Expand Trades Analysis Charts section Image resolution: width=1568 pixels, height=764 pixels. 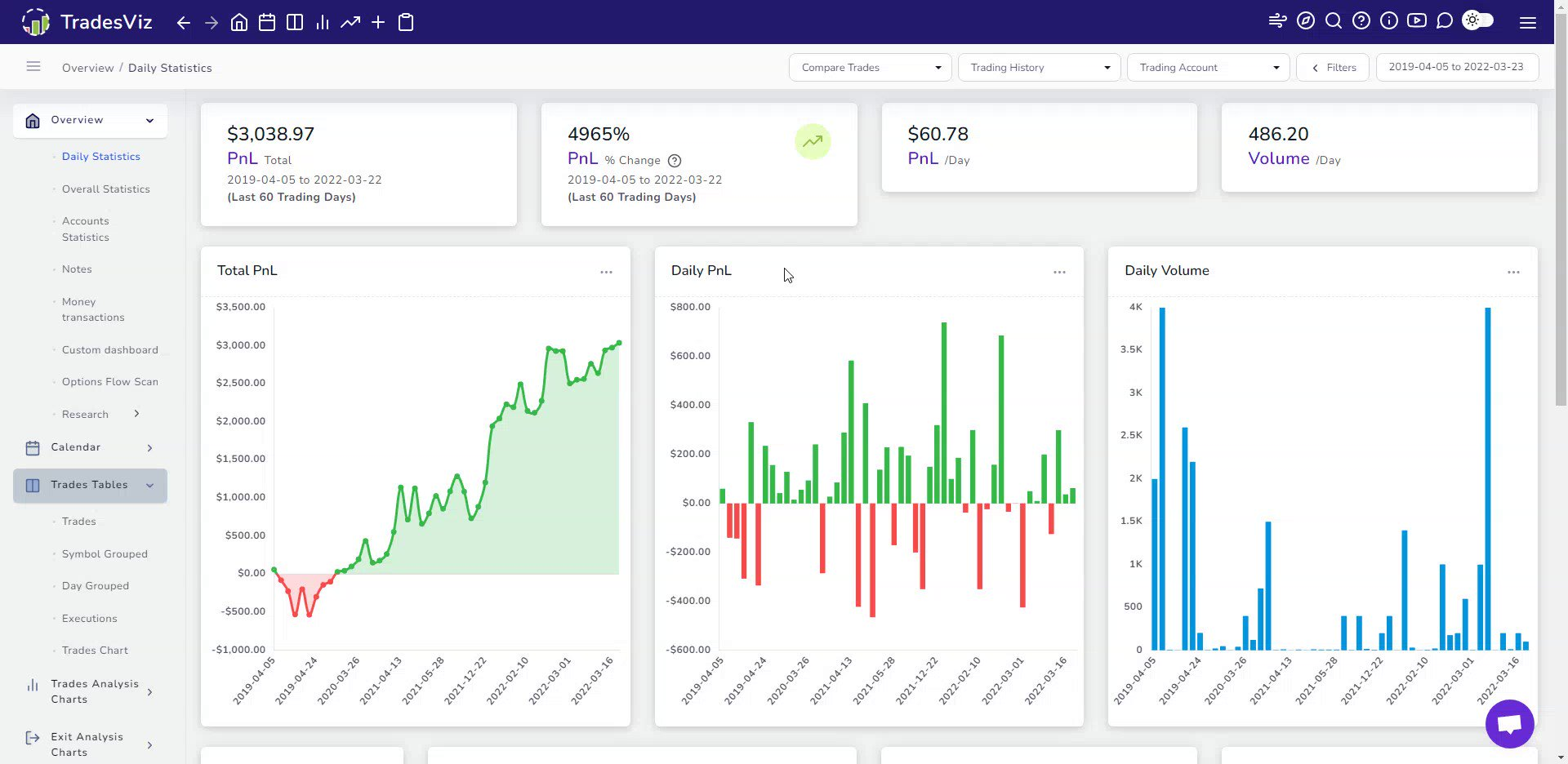(x=90, y=691)
